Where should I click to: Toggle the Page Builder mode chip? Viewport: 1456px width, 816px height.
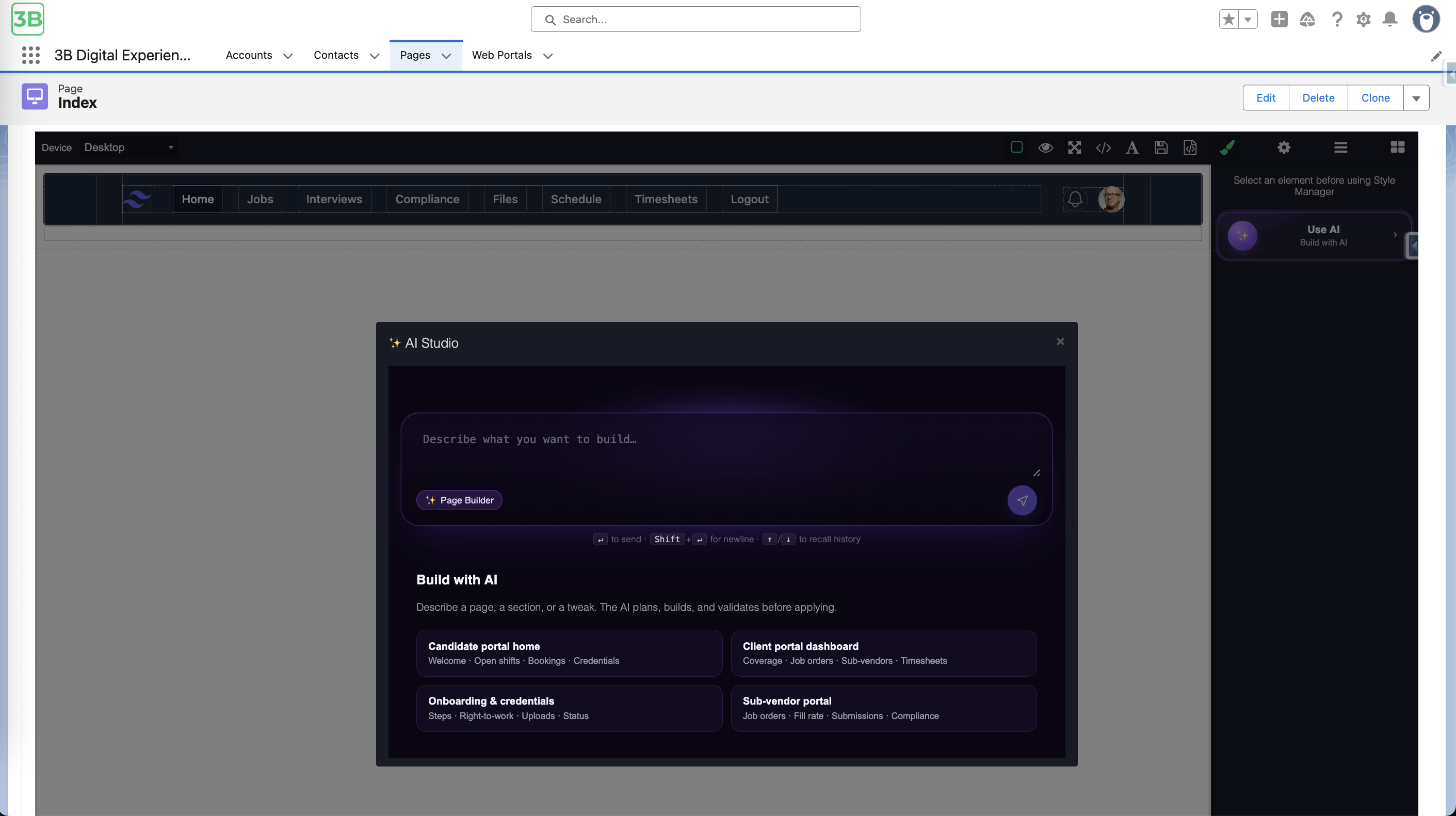pos(459,500)
